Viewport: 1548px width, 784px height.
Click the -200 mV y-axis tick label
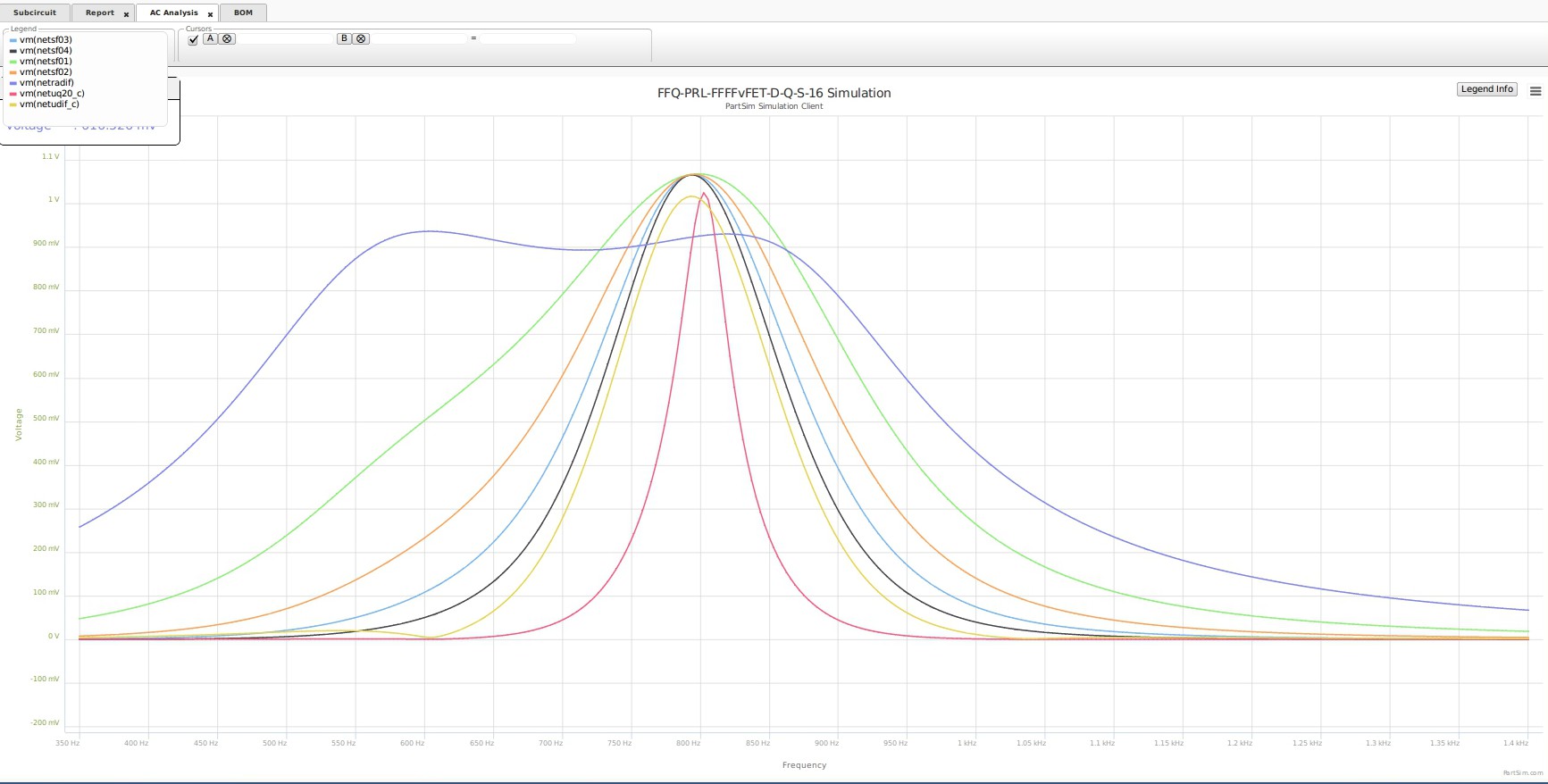[x=45, y=723]
